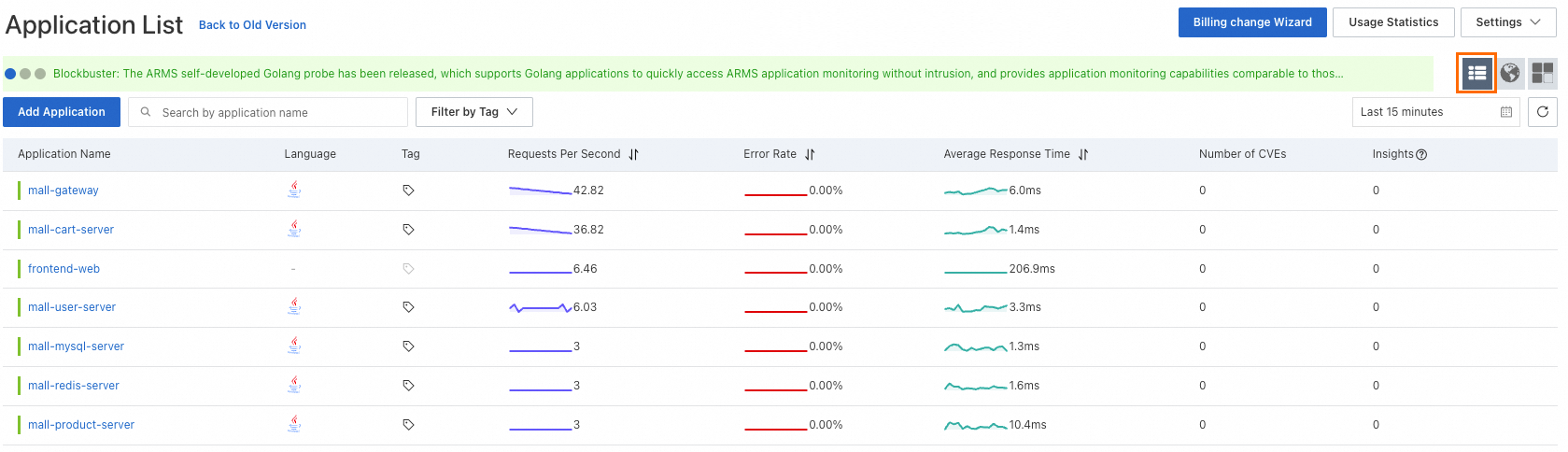This screenshot has width=1568, height=452.
Task: Click the tag icon for mall-gateway
Action: (x=408, y=191)
